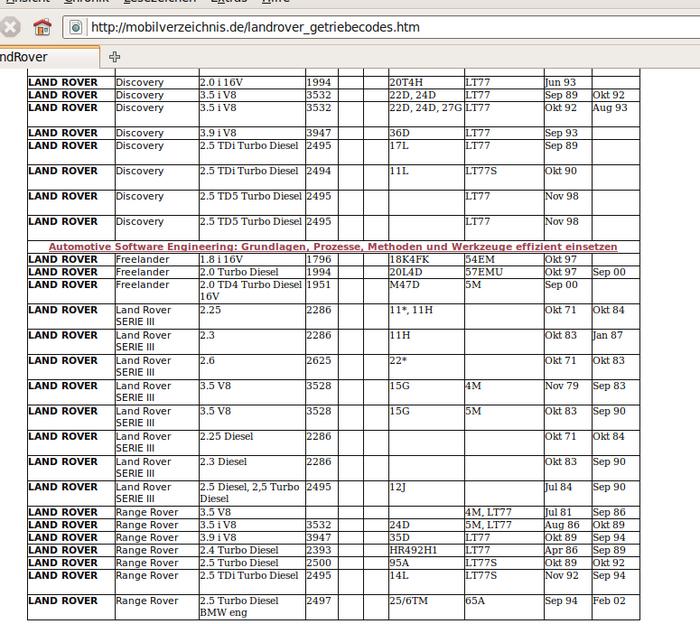Click the date 'Feb 02'
The width and height of the screenshot is (700, 624).
coord(609,600)
